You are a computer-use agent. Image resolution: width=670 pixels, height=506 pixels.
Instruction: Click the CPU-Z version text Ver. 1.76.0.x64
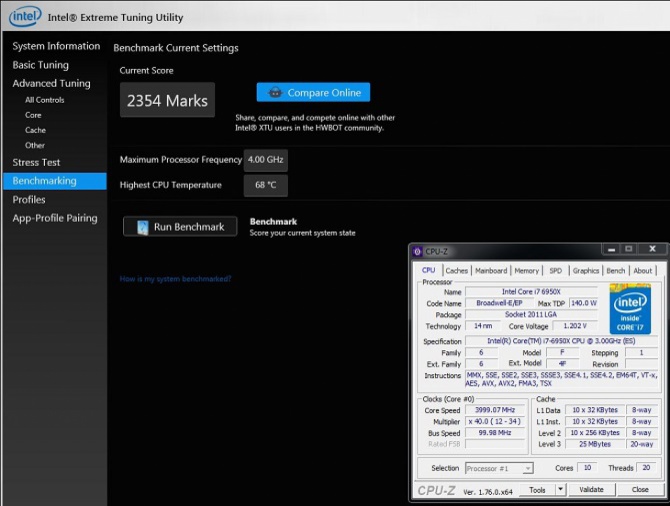coord(488,492)
